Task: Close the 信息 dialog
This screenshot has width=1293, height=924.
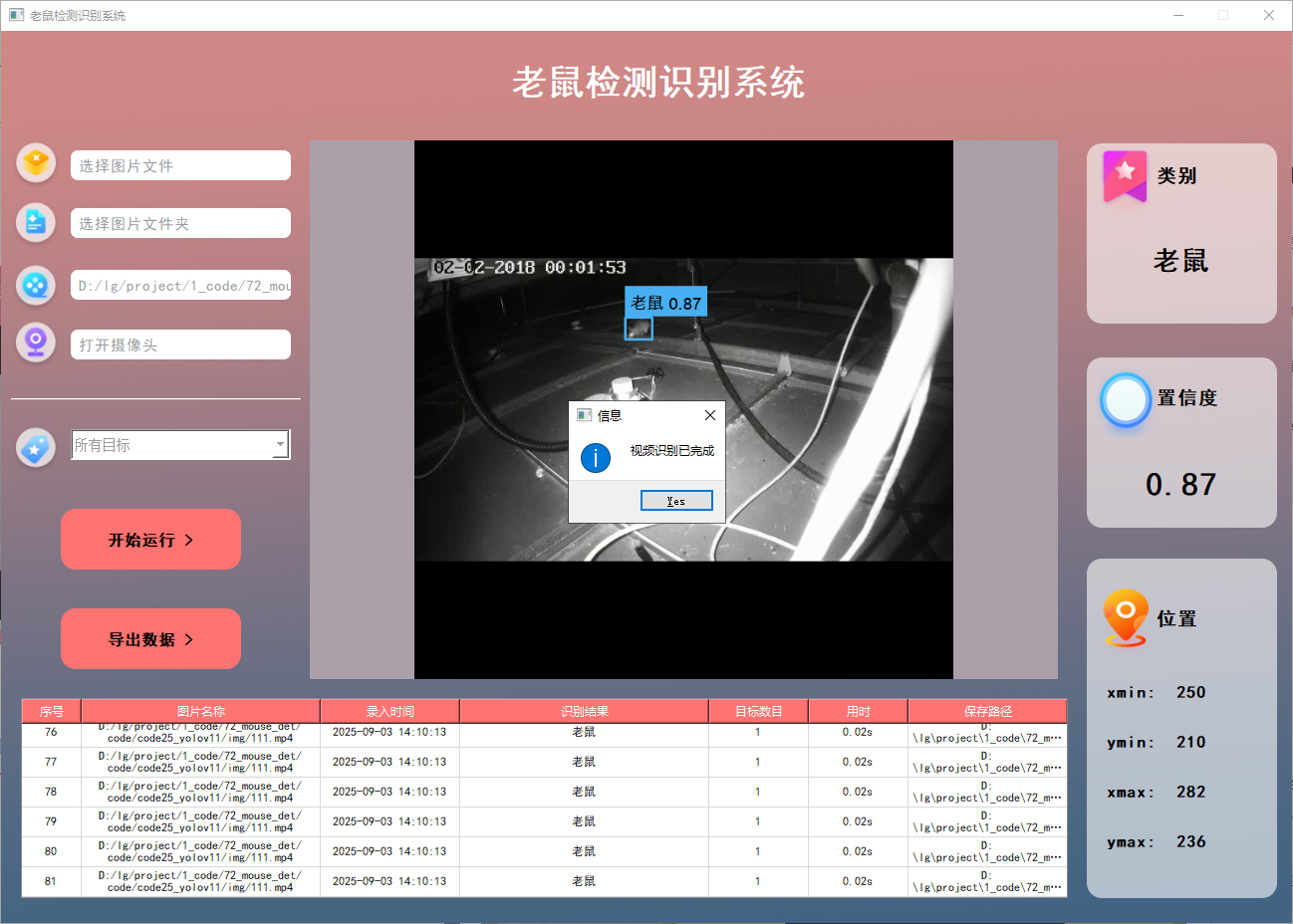Action: [x=710, y=415]
